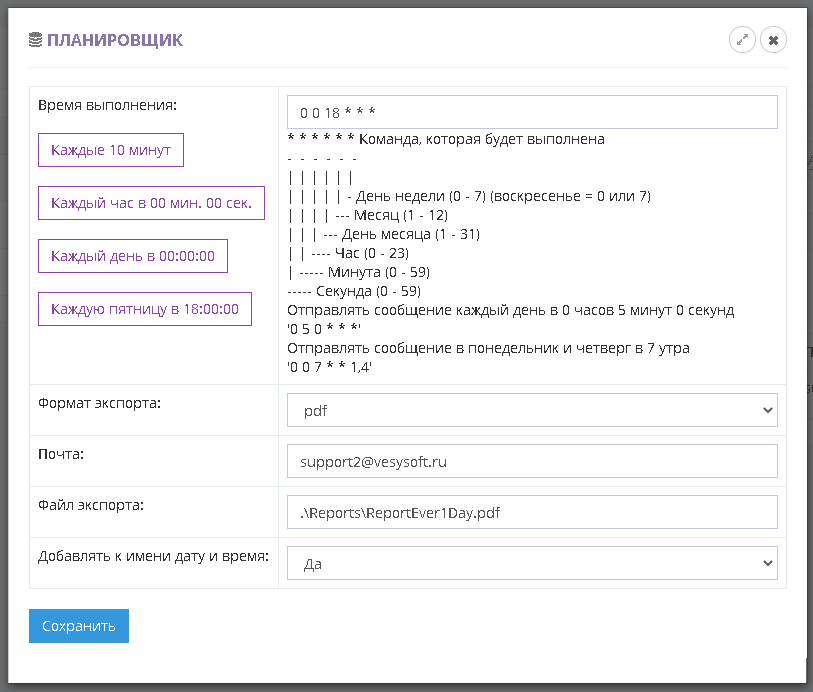The width and height of the screenshot is (813, 692).
Task: Apply the 'Каждые 10 минут' preset
Action: tap(111, 150)
